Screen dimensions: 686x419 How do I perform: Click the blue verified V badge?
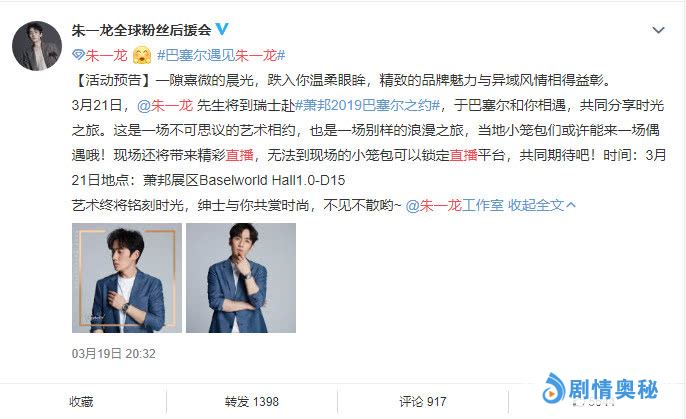click(222, 29)
